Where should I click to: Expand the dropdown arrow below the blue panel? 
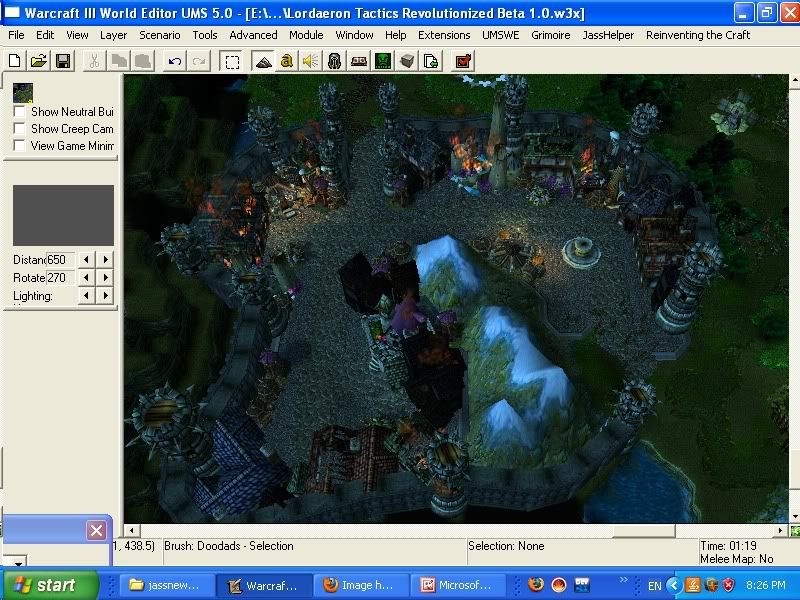click(x=18, y=562)
